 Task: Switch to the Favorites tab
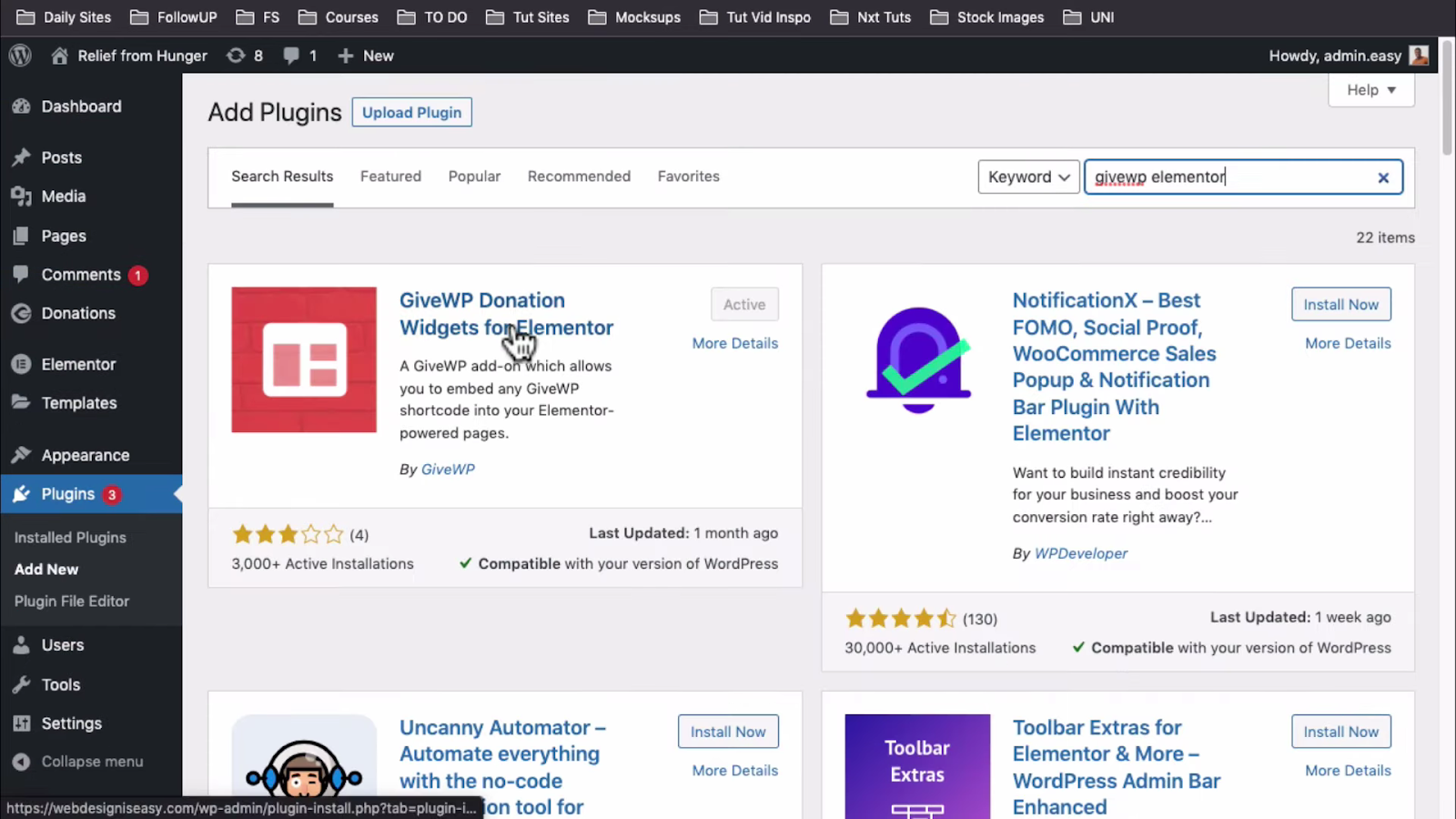(x=688, y=177)
